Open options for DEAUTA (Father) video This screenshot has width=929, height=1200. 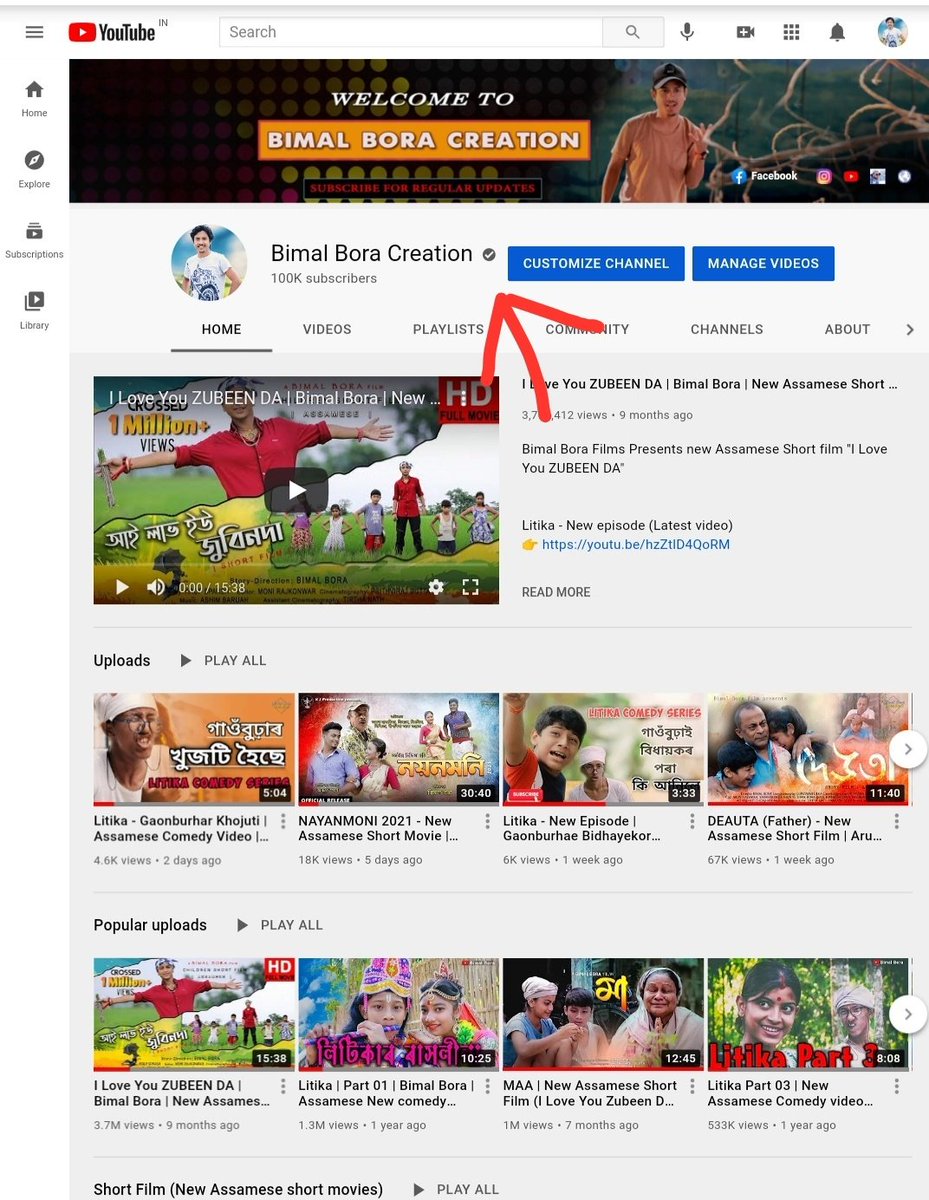click(897, 822)
